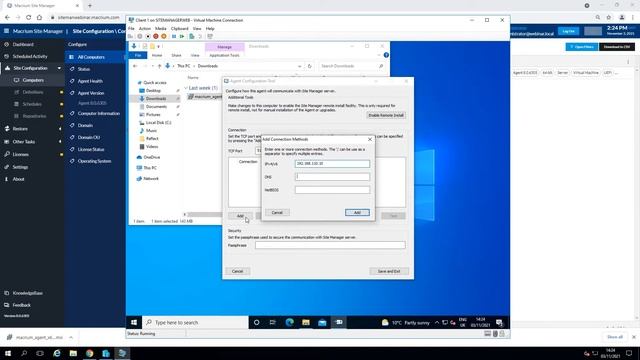The height and width of the screenshot is (360, 640).
Task: Open the Dashboard page in Site Manager sidebar
Action: [23, 44]
